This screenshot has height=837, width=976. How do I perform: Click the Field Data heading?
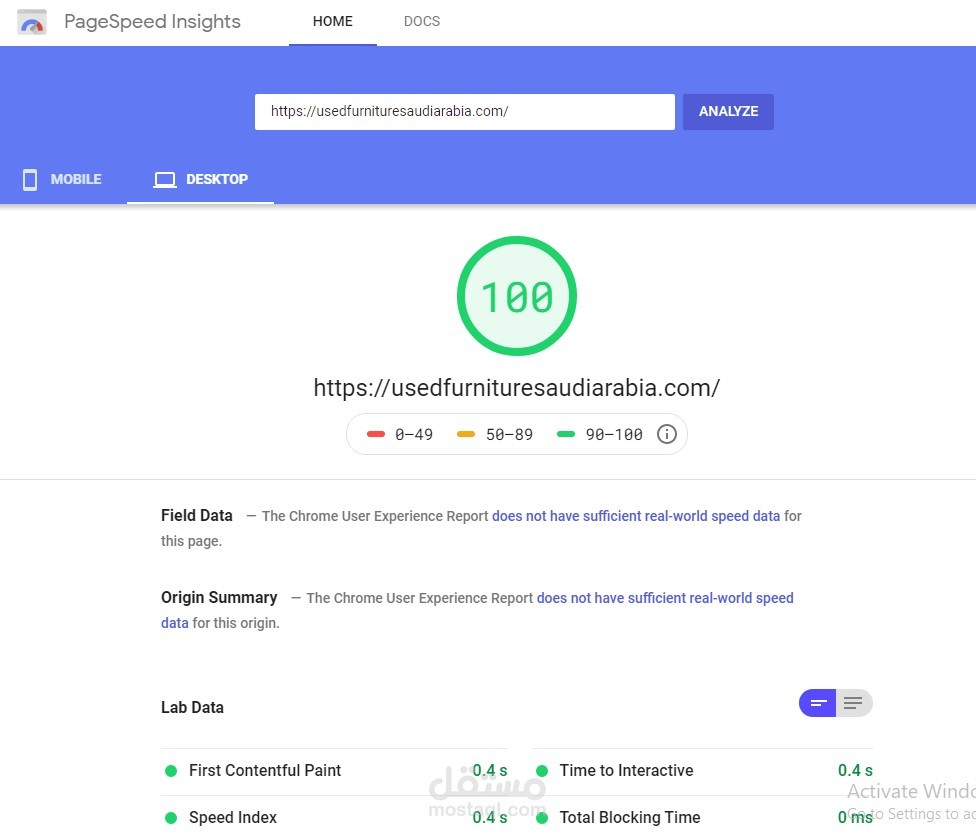pyautogui.click(x=197, y=515)
